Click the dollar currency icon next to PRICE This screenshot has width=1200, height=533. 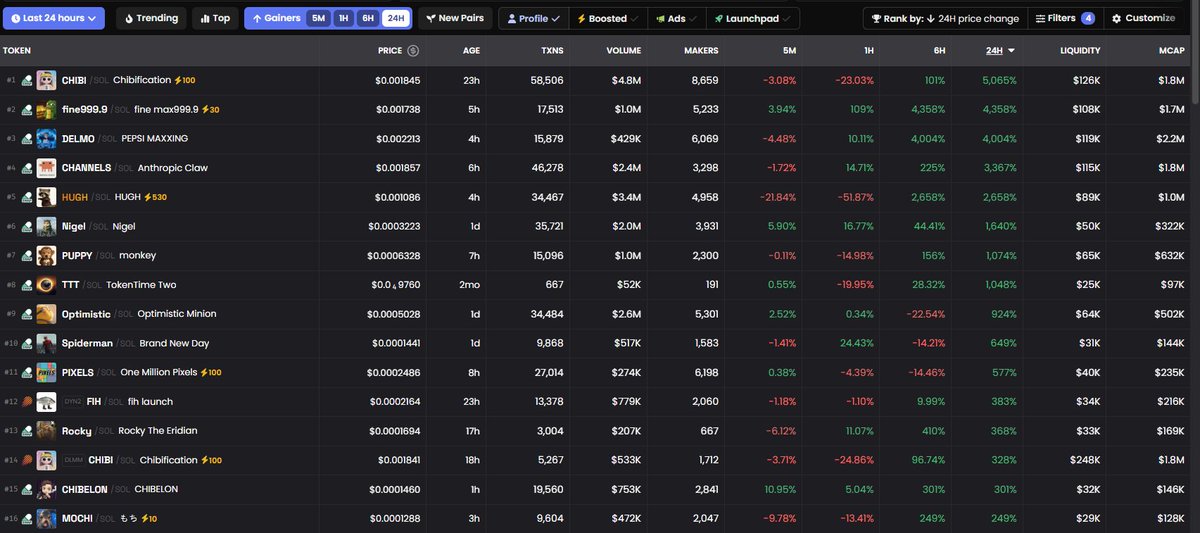414,50
